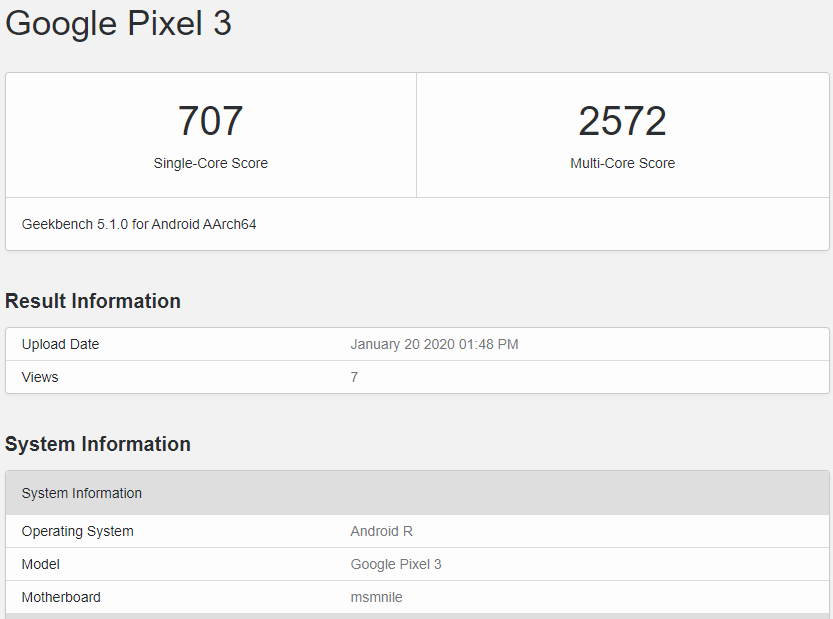Click the Google Pixel 3 model value
This screenshot has height=619, width=833.
(x=396, y=564)
